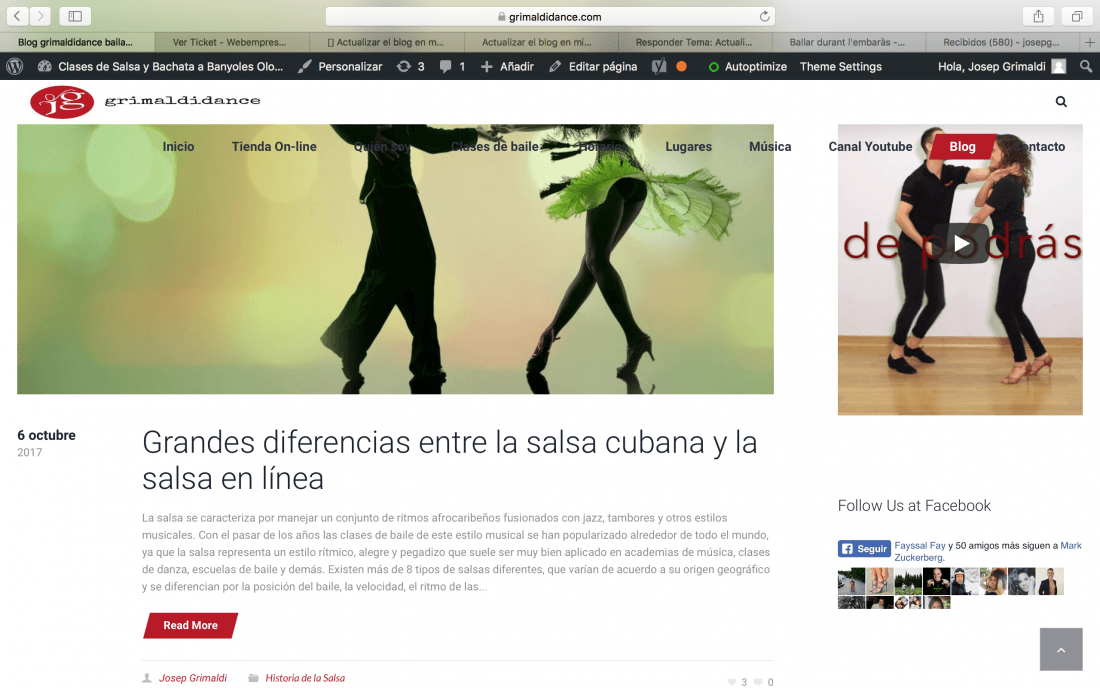Open the Safari share button

point(1038,16)
